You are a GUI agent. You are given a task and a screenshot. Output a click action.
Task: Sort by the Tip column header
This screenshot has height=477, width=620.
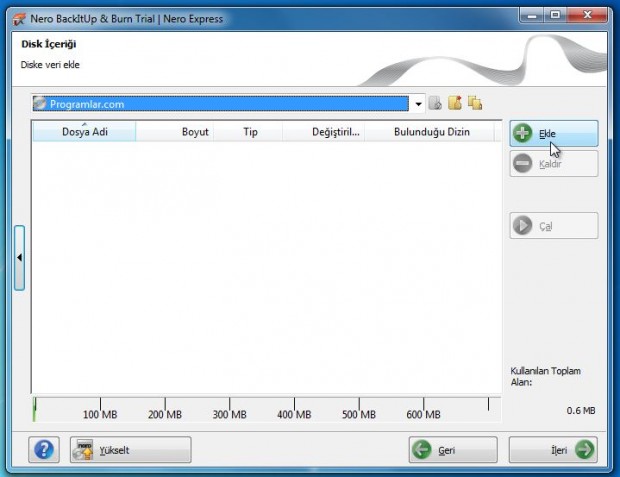(248, 131)
